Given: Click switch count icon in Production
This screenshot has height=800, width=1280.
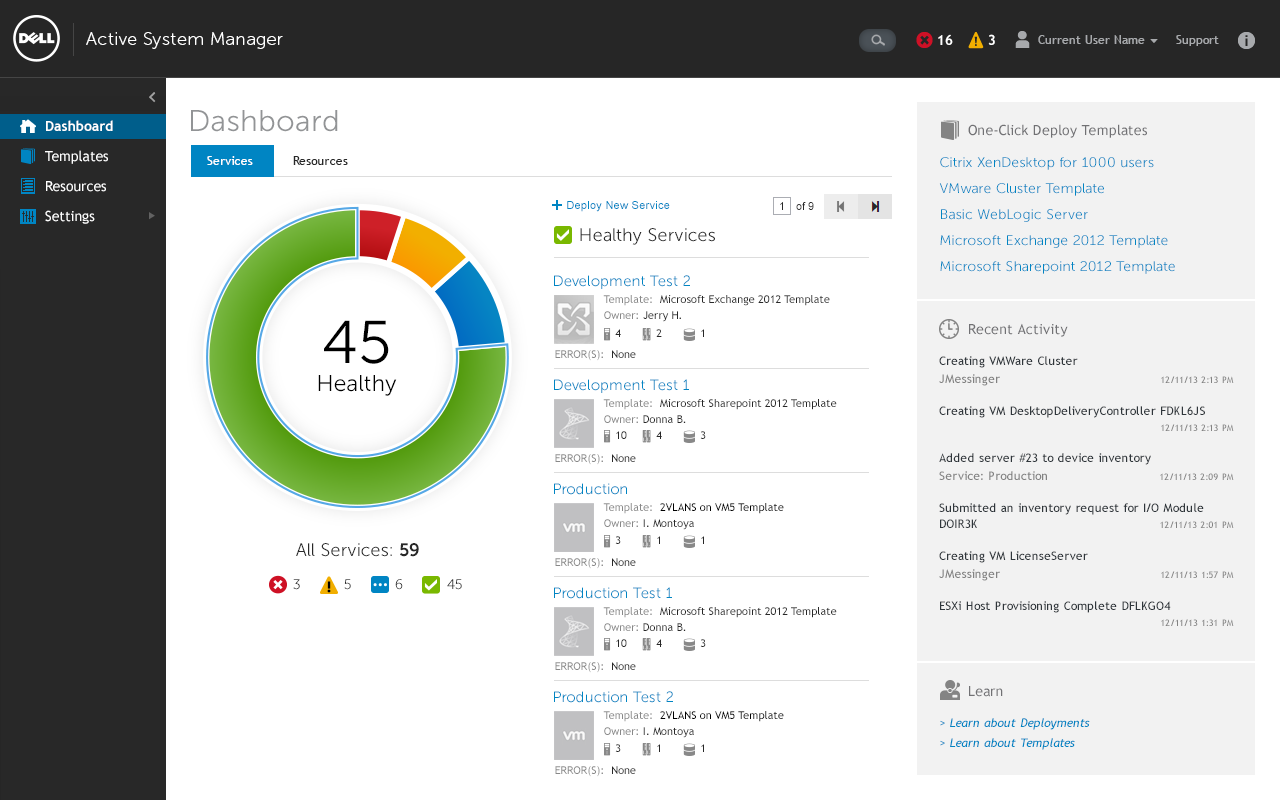Looking at the screenshot, I should tap(647, 541).
